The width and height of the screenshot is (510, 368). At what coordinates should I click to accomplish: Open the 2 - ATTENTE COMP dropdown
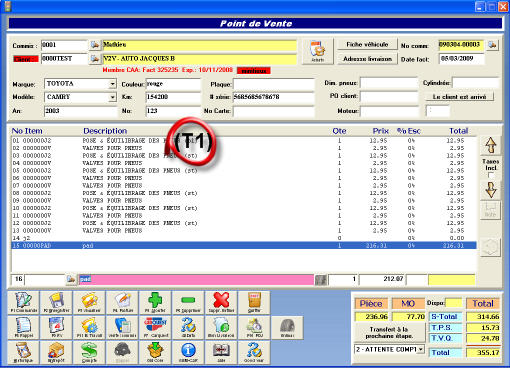pyautogui.click(x=421, y=349)
